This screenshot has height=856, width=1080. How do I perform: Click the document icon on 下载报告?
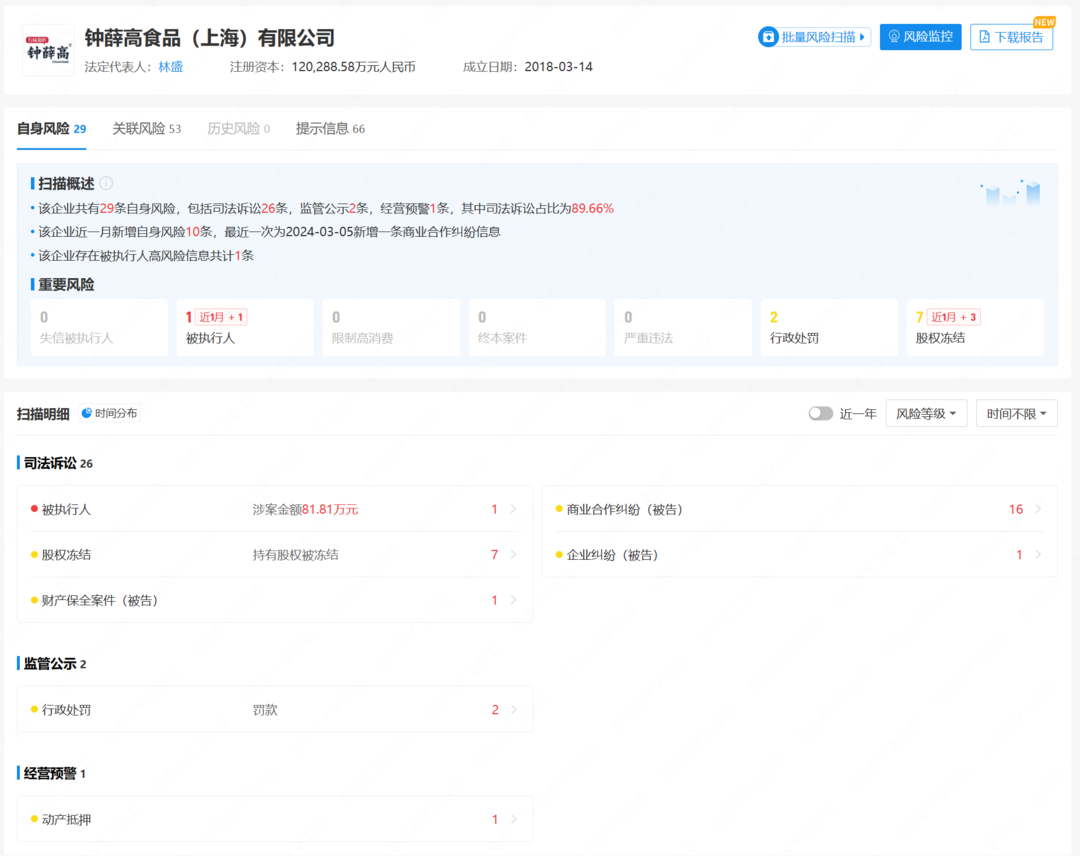(x=984, y=37)
